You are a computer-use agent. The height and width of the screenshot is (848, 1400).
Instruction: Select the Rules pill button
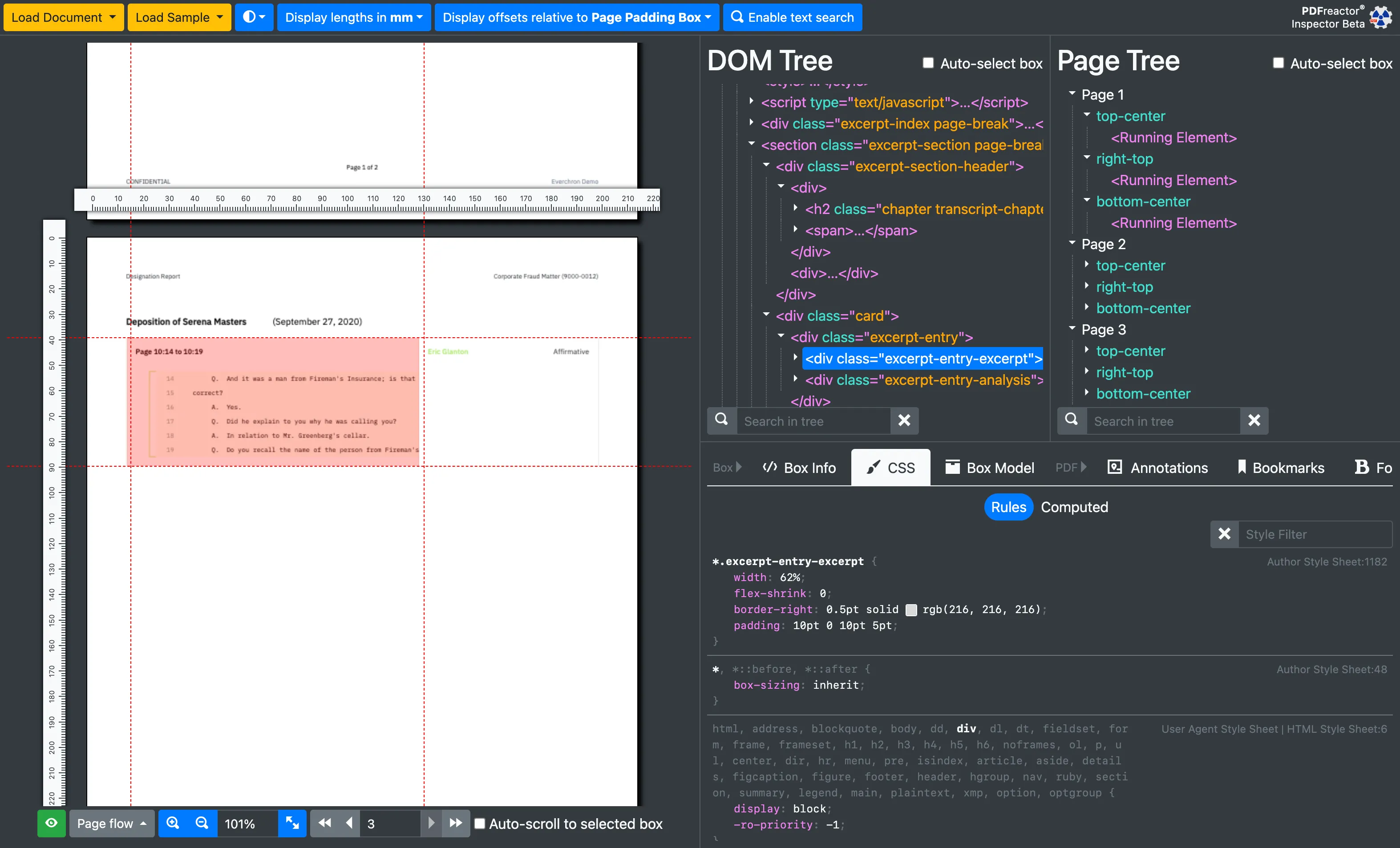[x=1008, y=507]
